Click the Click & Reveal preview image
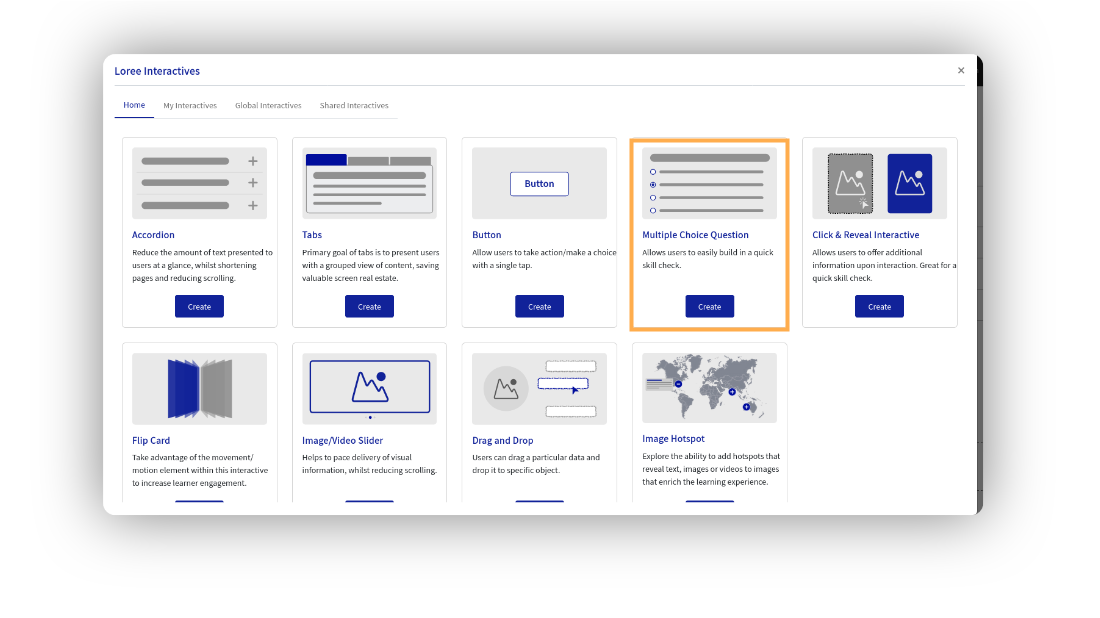 click(879, 183)
